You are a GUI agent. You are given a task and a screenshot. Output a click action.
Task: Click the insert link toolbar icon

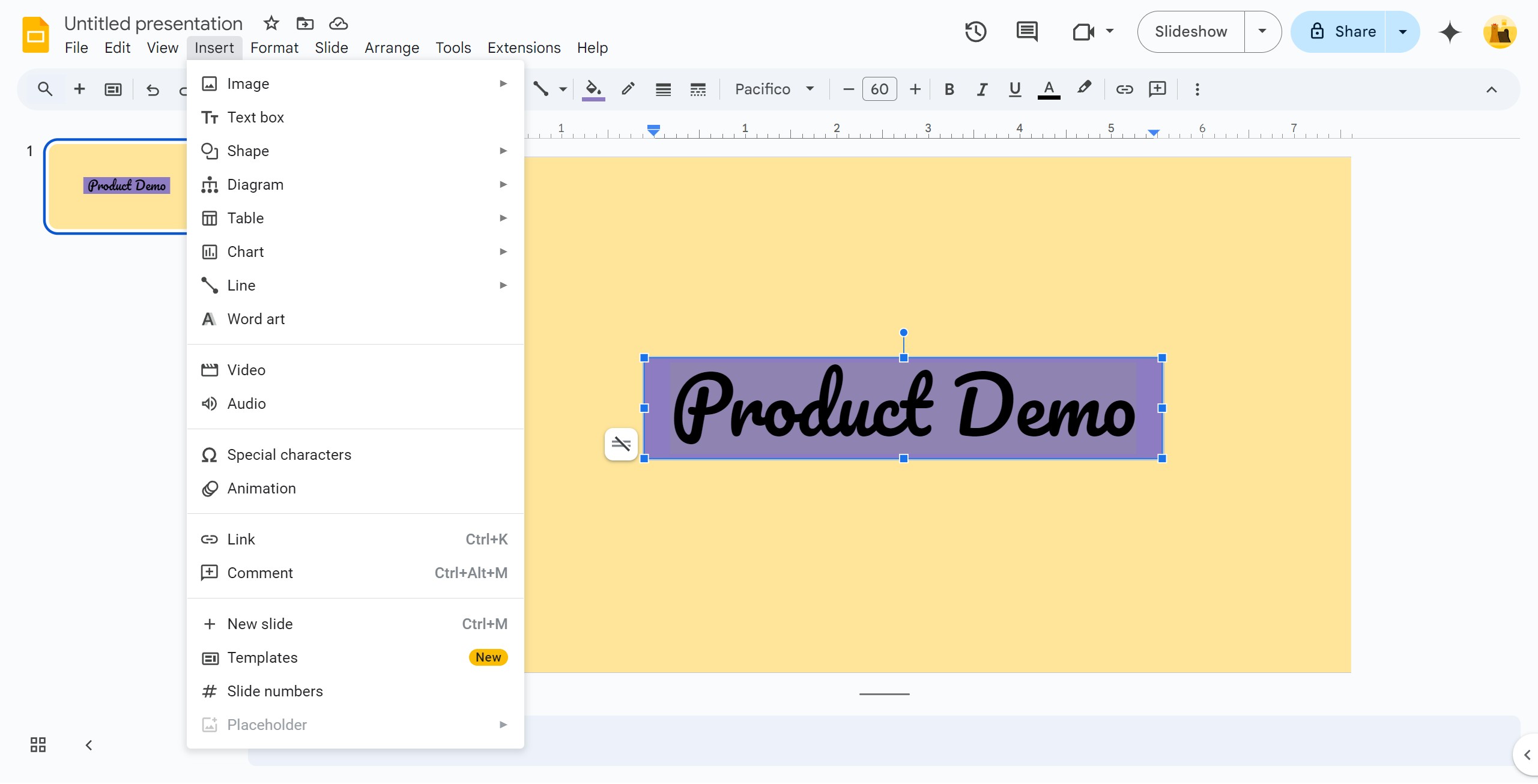[x=1124, y=89]
